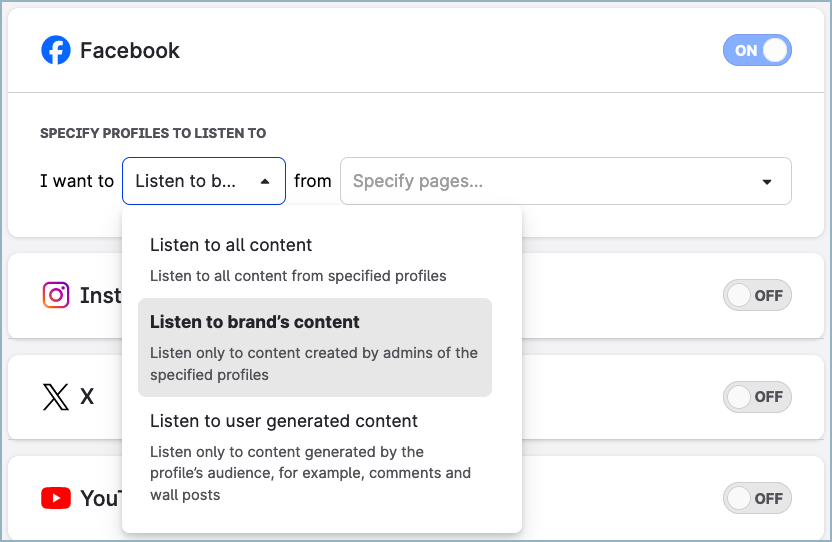Click the 'I want to' label text
This screenshot has height=542, width=832.
[77, 181]
